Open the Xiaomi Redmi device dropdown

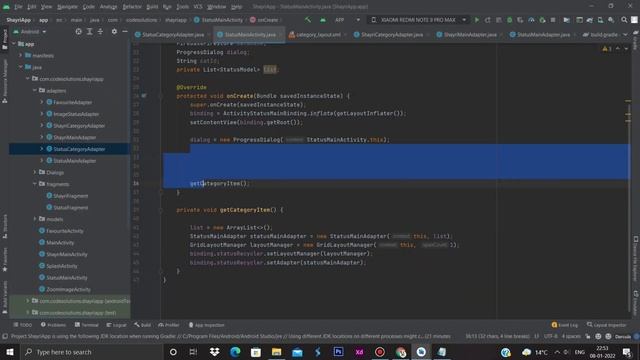[x=418, y=20]
